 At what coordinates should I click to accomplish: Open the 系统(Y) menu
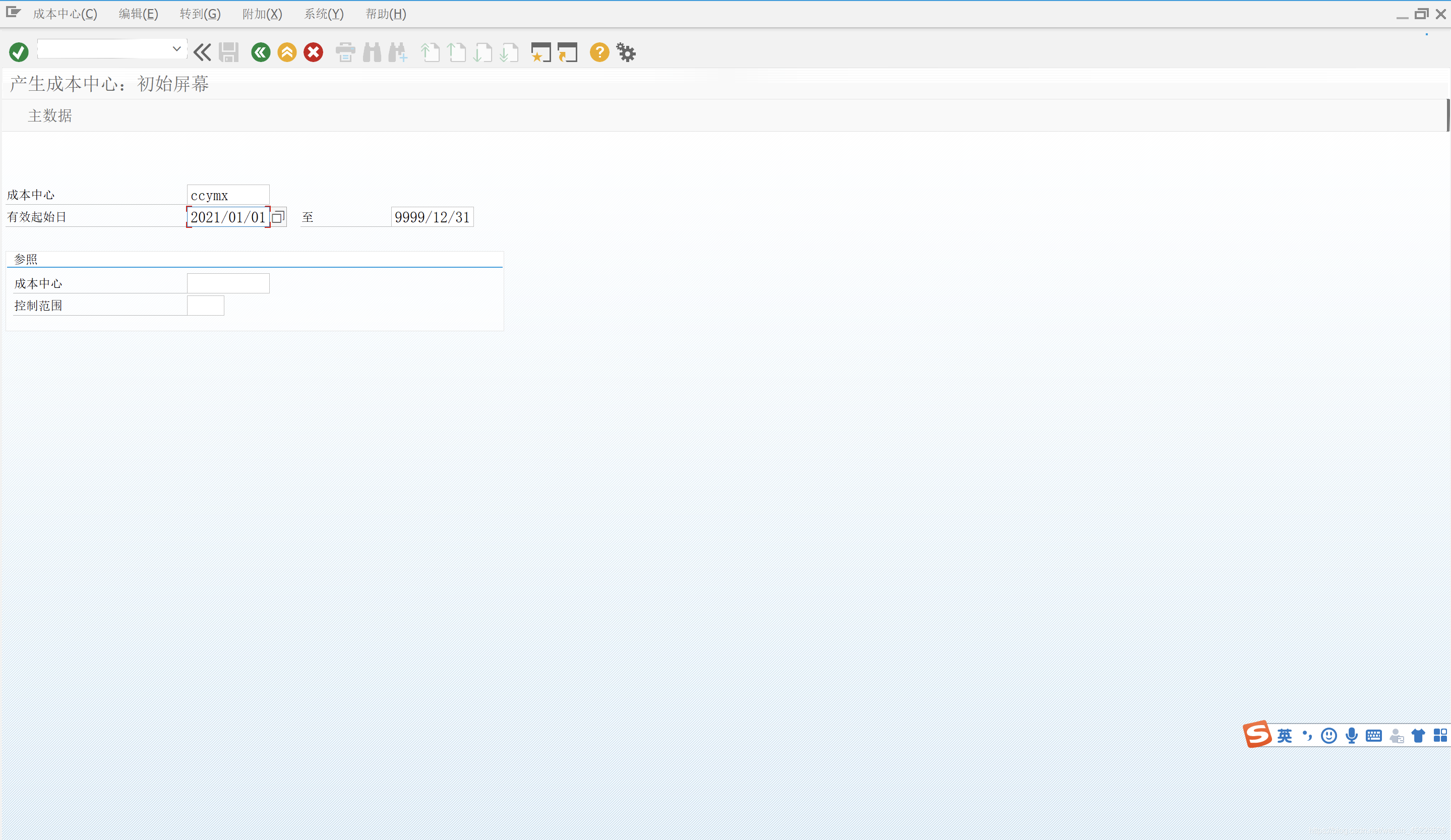pyautogui.click(x=324, y=14)
